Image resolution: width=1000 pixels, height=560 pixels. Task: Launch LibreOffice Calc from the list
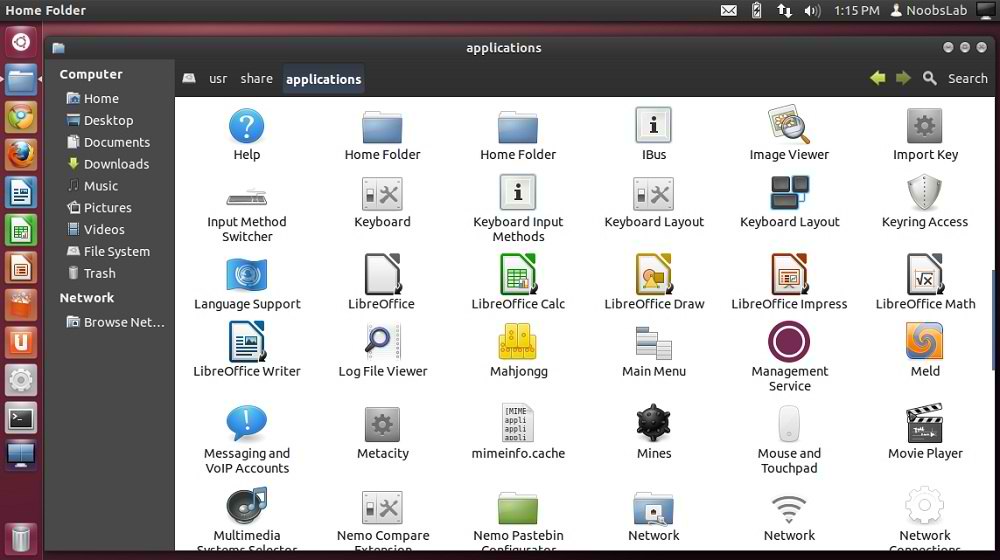518,274
